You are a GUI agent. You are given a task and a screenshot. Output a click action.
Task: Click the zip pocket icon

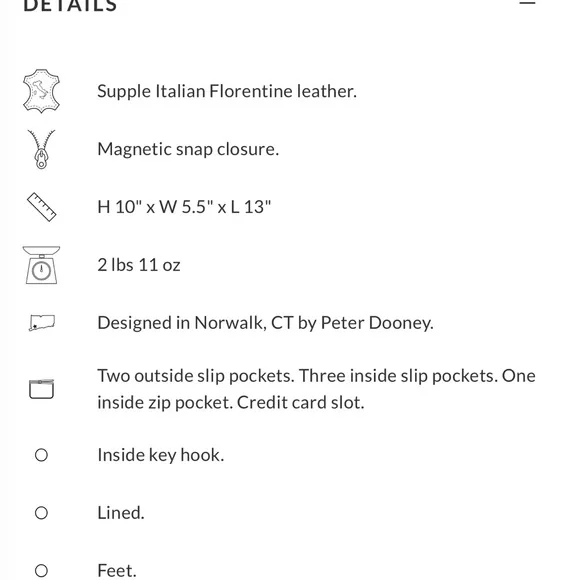tap(41, 389)
